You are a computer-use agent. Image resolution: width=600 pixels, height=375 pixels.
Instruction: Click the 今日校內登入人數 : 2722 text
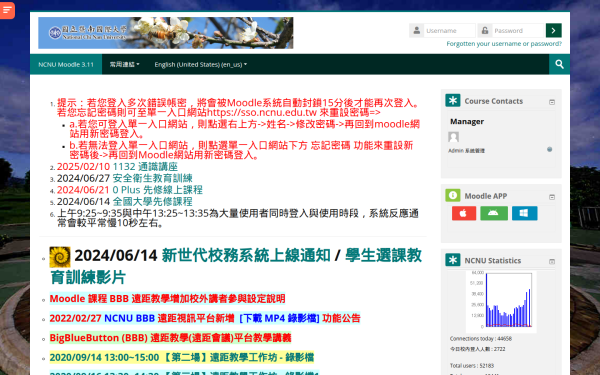click(478, 349)
